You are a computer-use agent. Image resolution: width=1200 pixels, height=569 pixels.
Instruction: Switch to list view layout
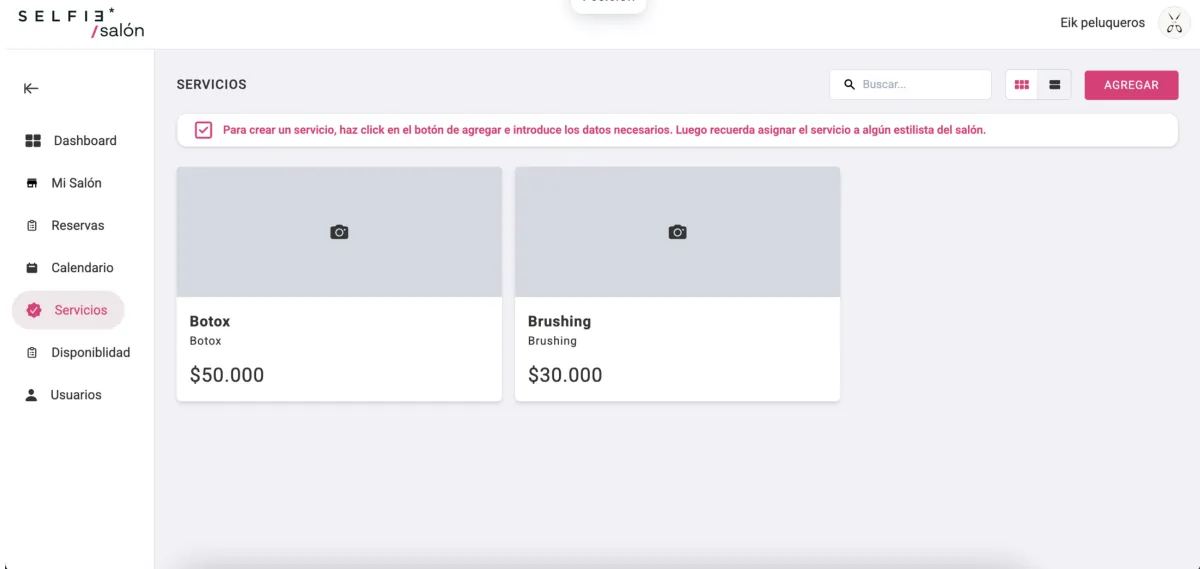tap(1054, 85)
